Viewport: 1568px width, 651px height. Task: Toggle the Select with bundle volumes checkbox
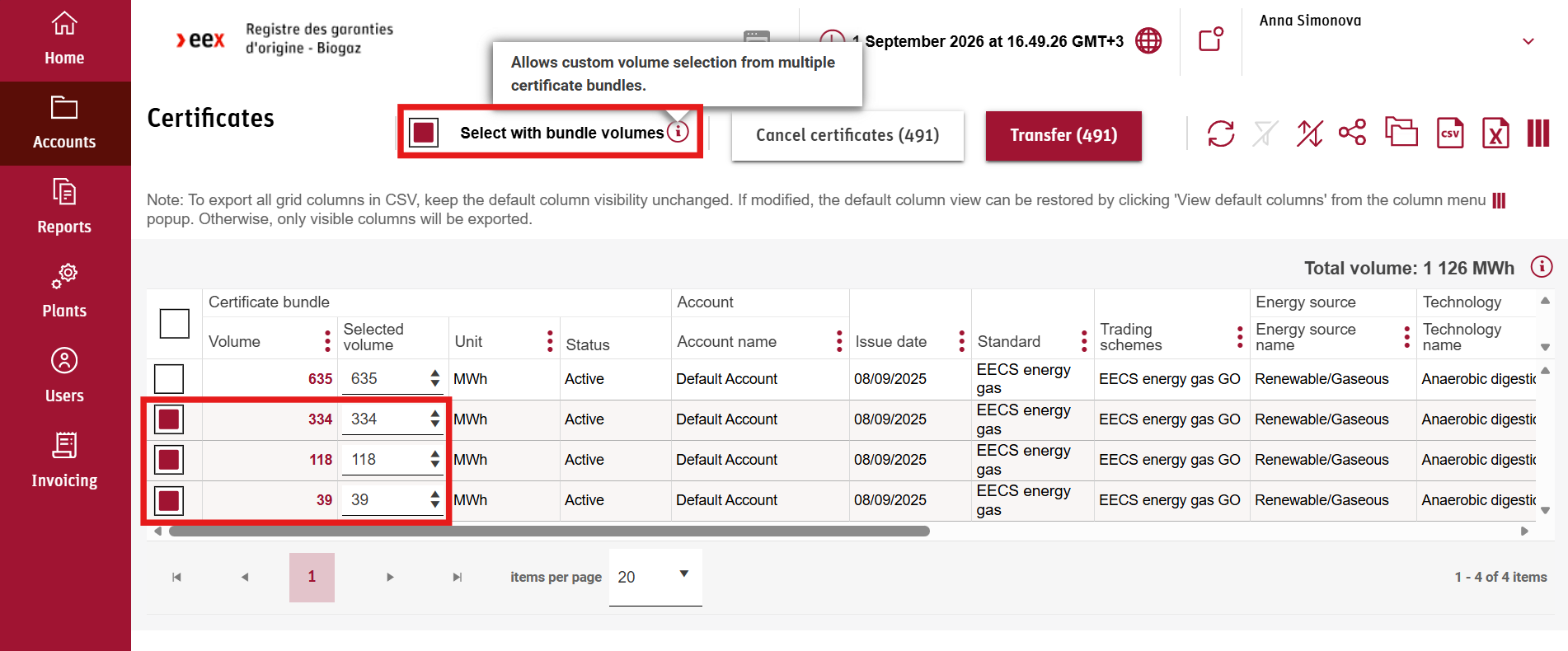424,132
